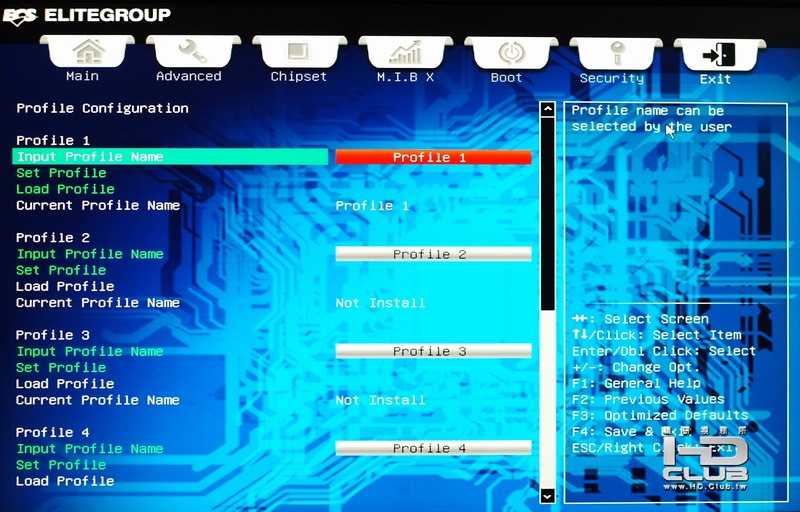The image size is (800, 512).
Task: Click the scrollbar down arrow
Action: [x=547, y=495]
